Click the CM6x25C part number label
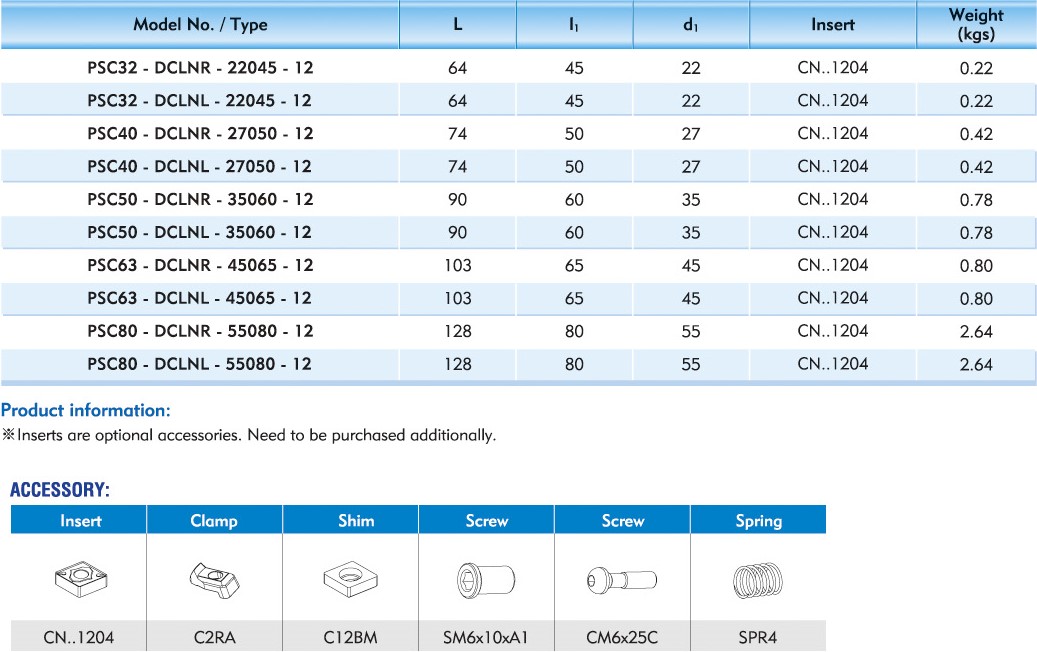Image resolution: width=1037 pixels, height=652 pixels. coord(622,637)
